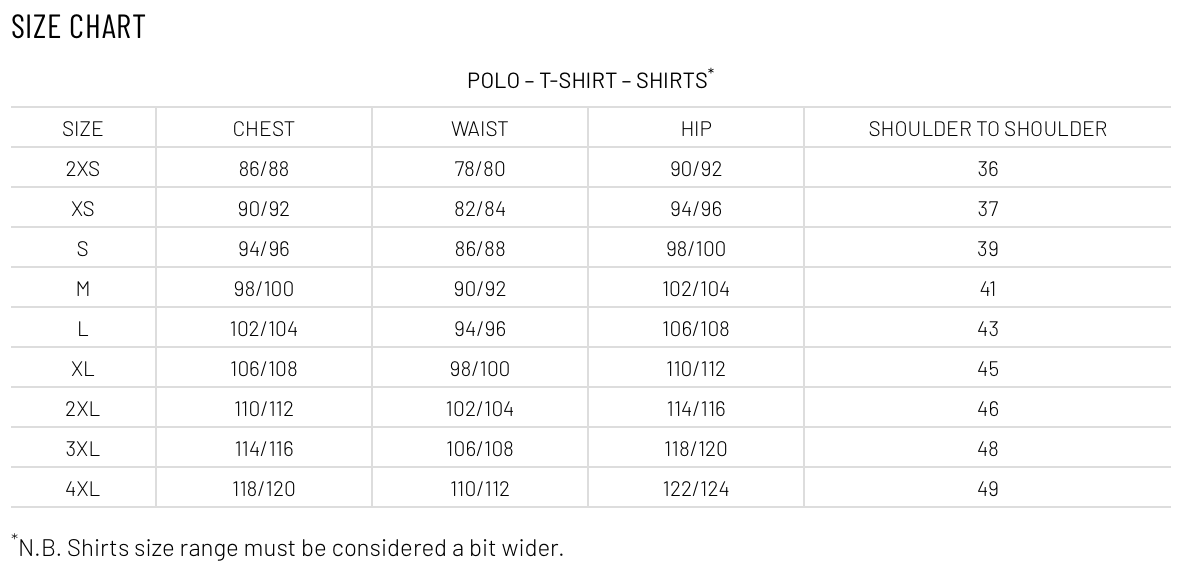Select the 2XS size row label

[83, 168]
